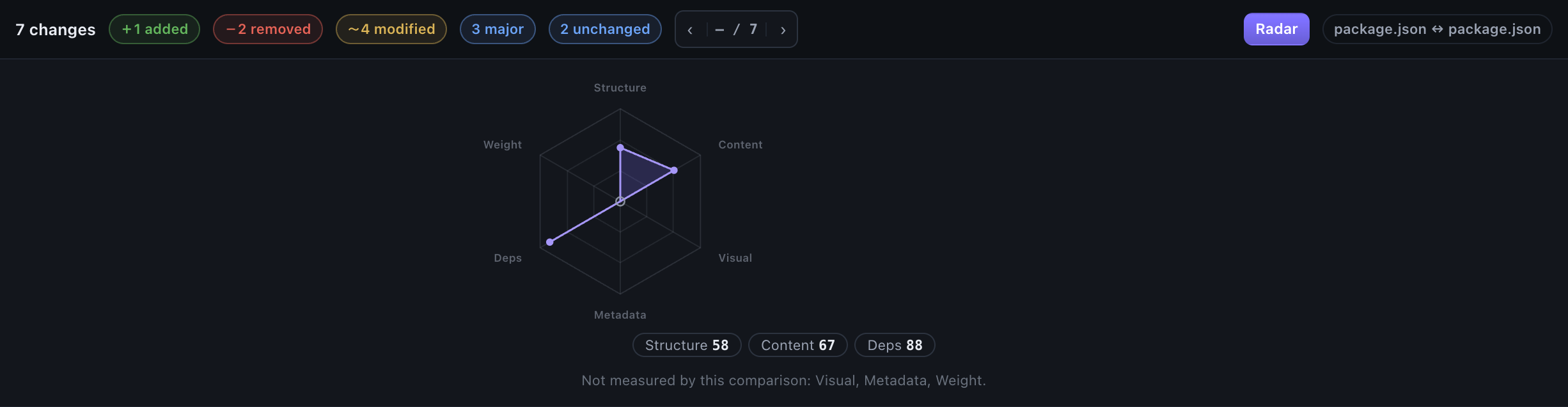Select the Structure 58 score pill
This screenshot has width=1568, height=407.
[x=687, y=345]
